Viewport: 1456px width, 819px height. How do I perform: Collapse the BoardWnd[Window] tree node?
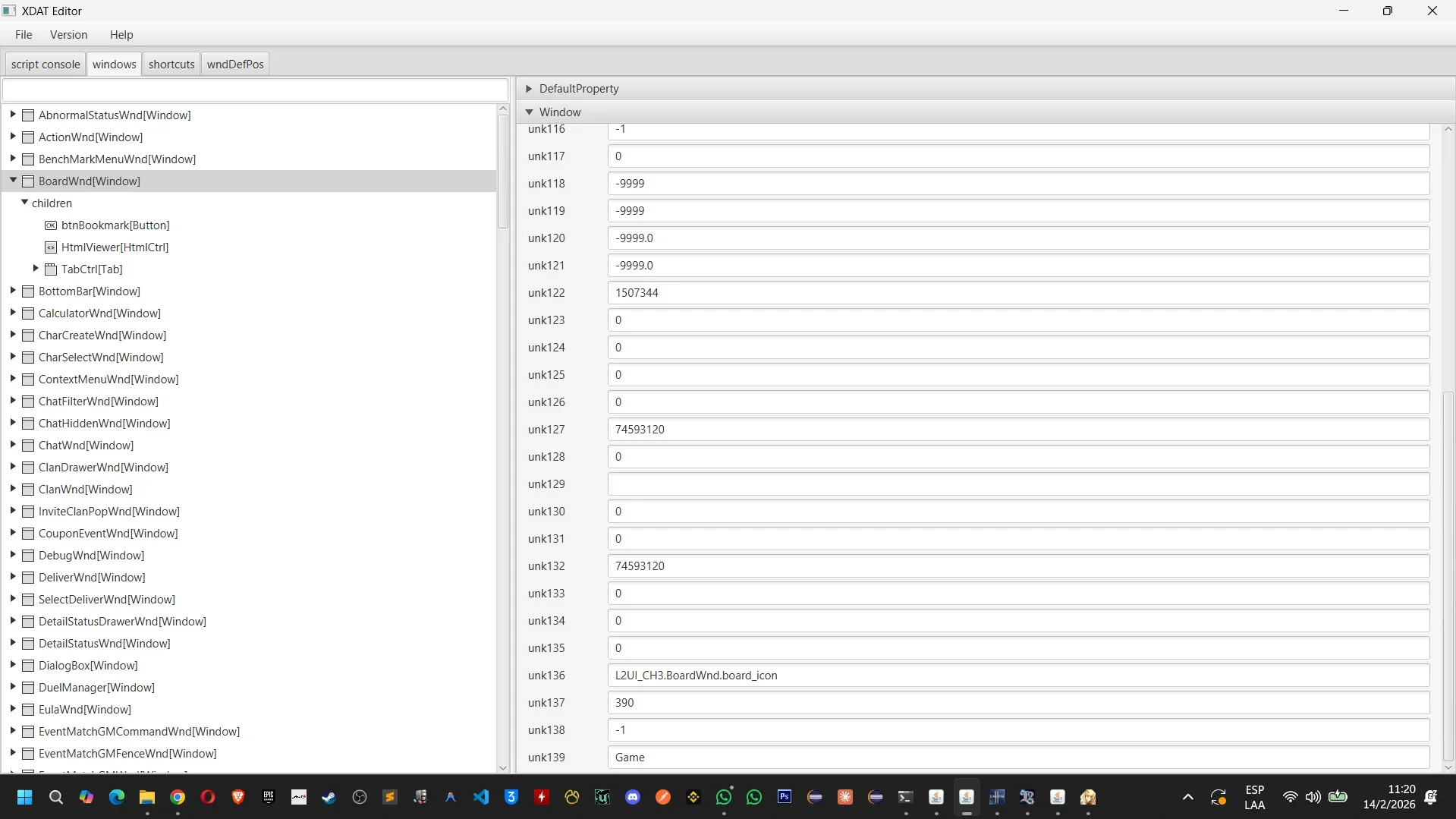pyautogui.click(x=13, y=181)
